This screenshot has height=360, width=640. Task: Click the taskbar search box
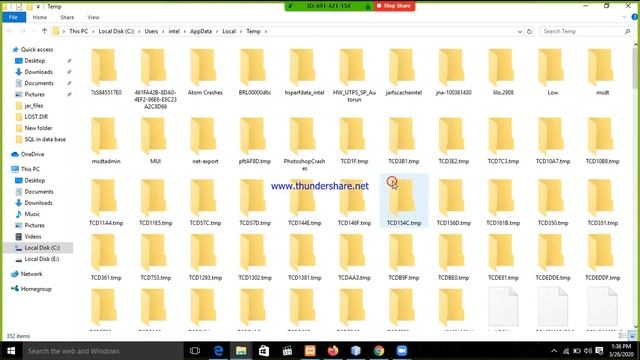[102, 351]
